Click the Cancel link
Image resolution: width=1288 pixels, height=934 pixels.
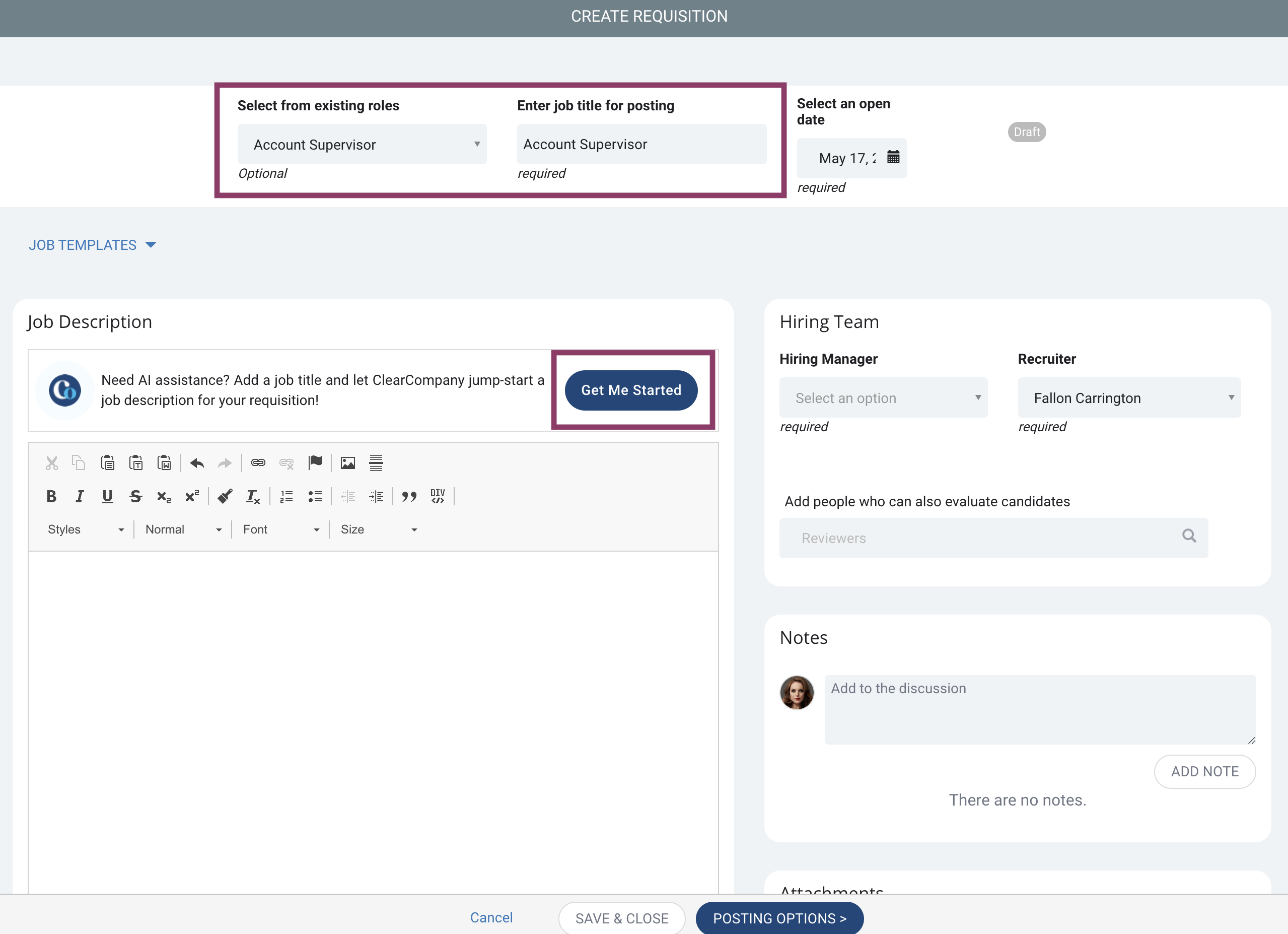pos(491,917)
